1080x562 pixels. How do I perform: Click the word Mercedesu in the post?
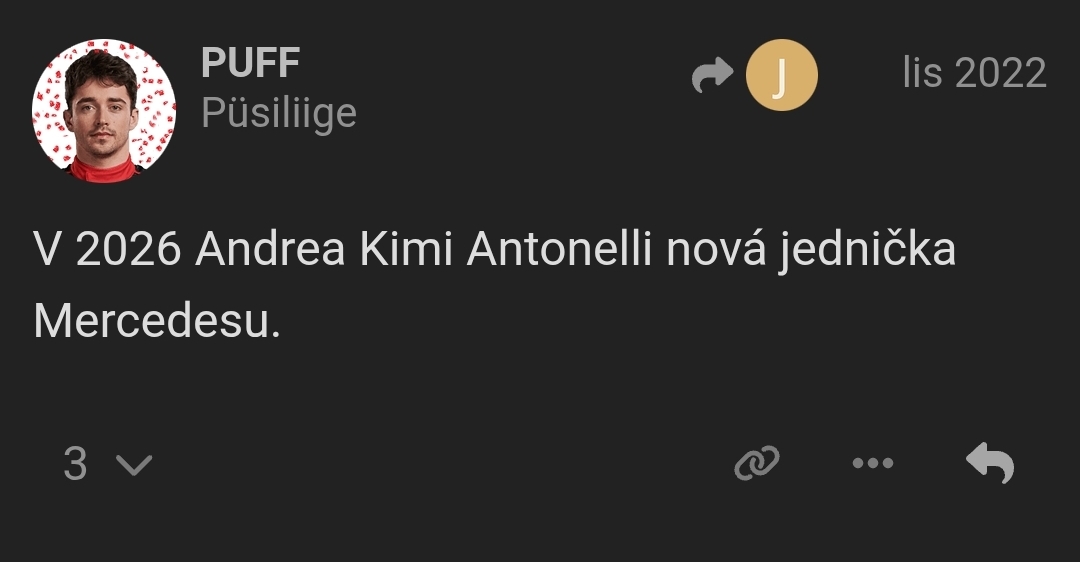[157, 322]
